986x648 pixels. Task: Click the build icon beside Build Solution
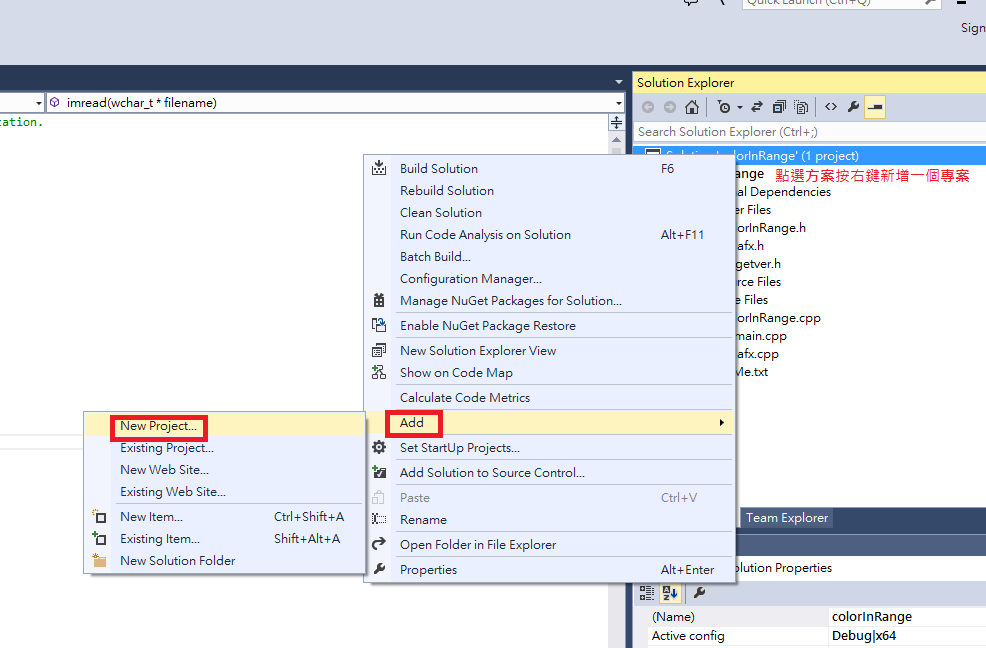pyautogui.click(x=379, y=168)
